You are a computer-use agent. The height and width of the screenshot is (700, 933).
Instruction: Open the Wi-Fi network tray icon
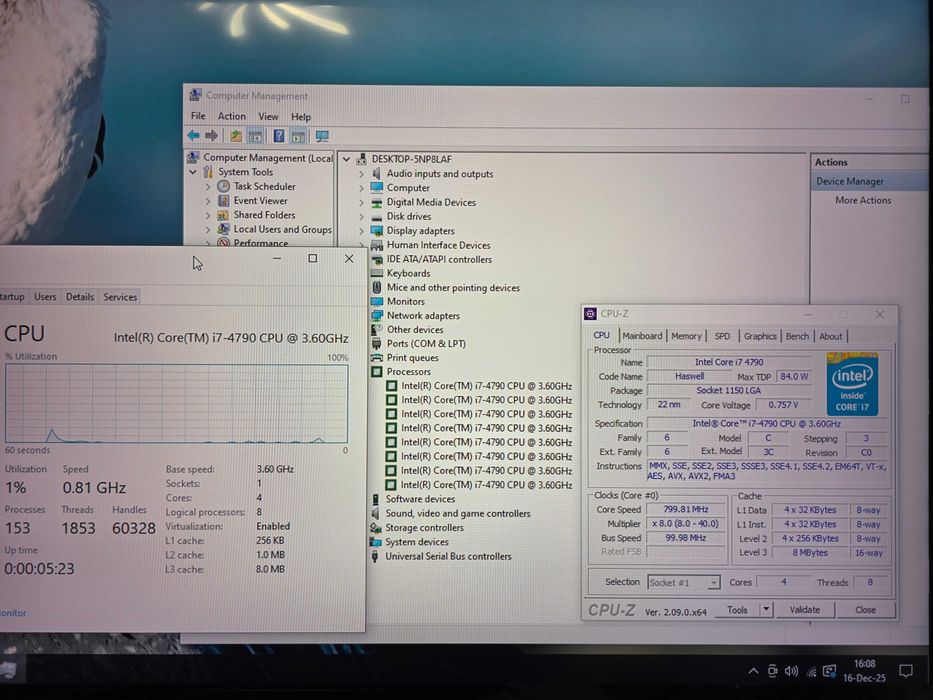811,672
